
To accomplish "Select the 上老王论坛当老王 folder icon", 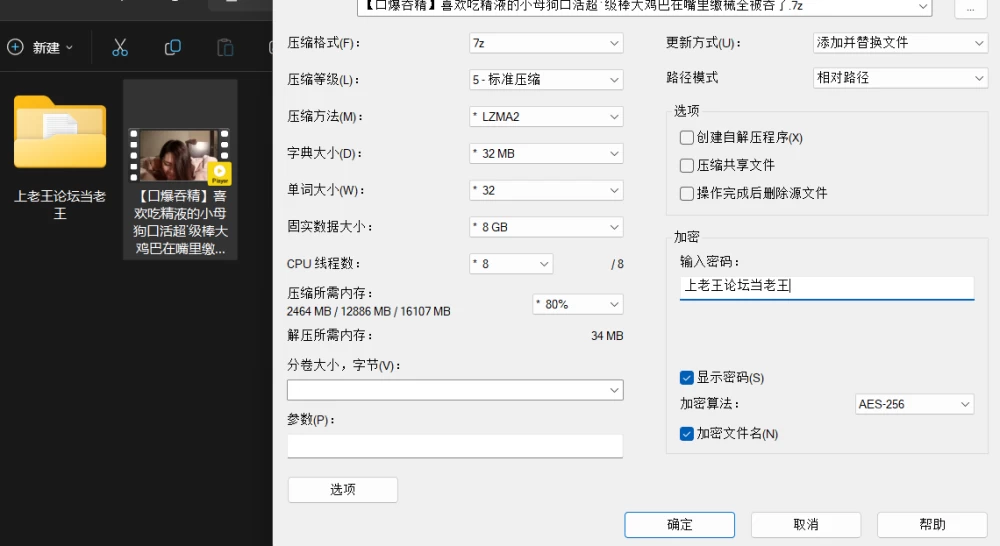I will 60,131.
